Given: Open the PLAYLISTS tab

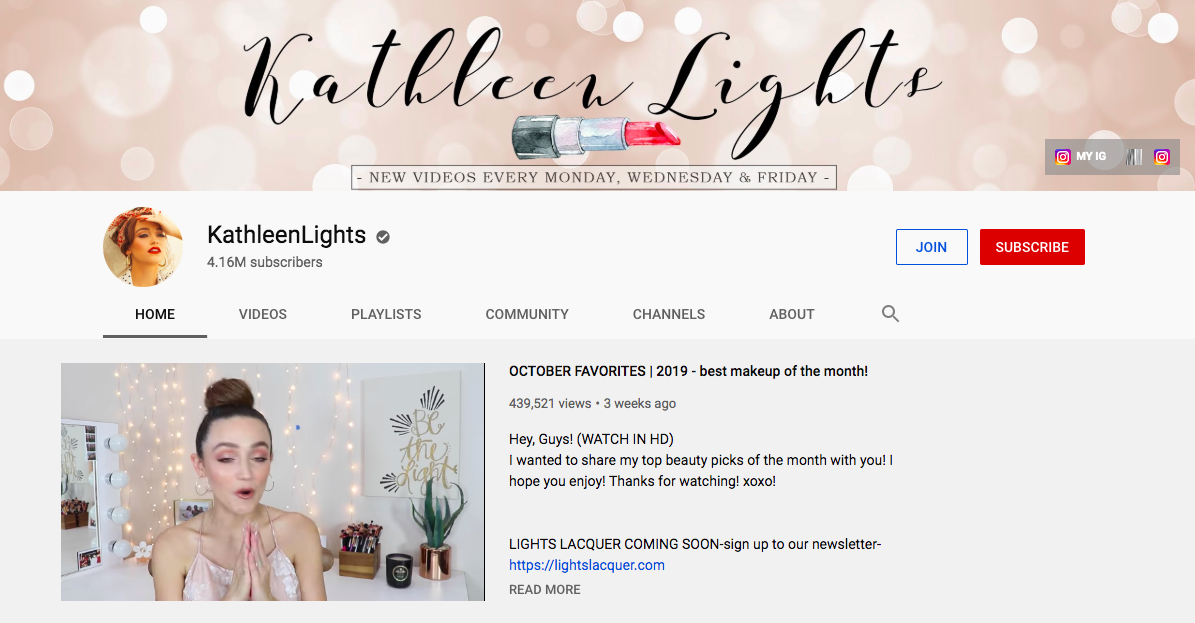Looking at the screenshot, I should click(x=386, y=314).
